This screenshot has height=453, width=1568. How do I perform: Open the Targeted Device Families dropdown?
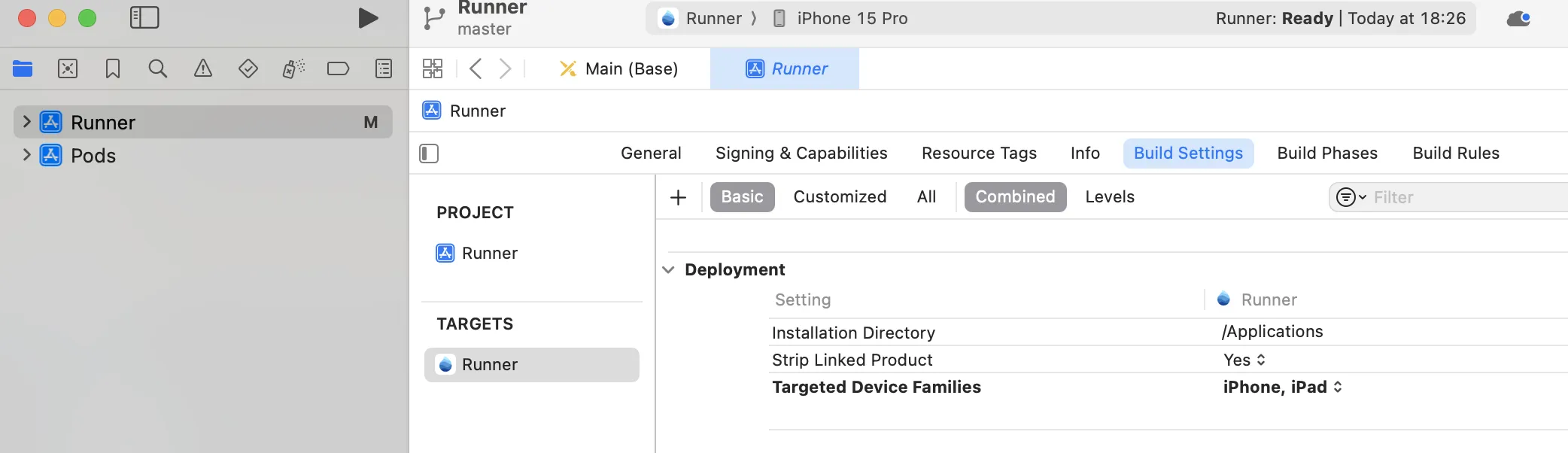1283,388
